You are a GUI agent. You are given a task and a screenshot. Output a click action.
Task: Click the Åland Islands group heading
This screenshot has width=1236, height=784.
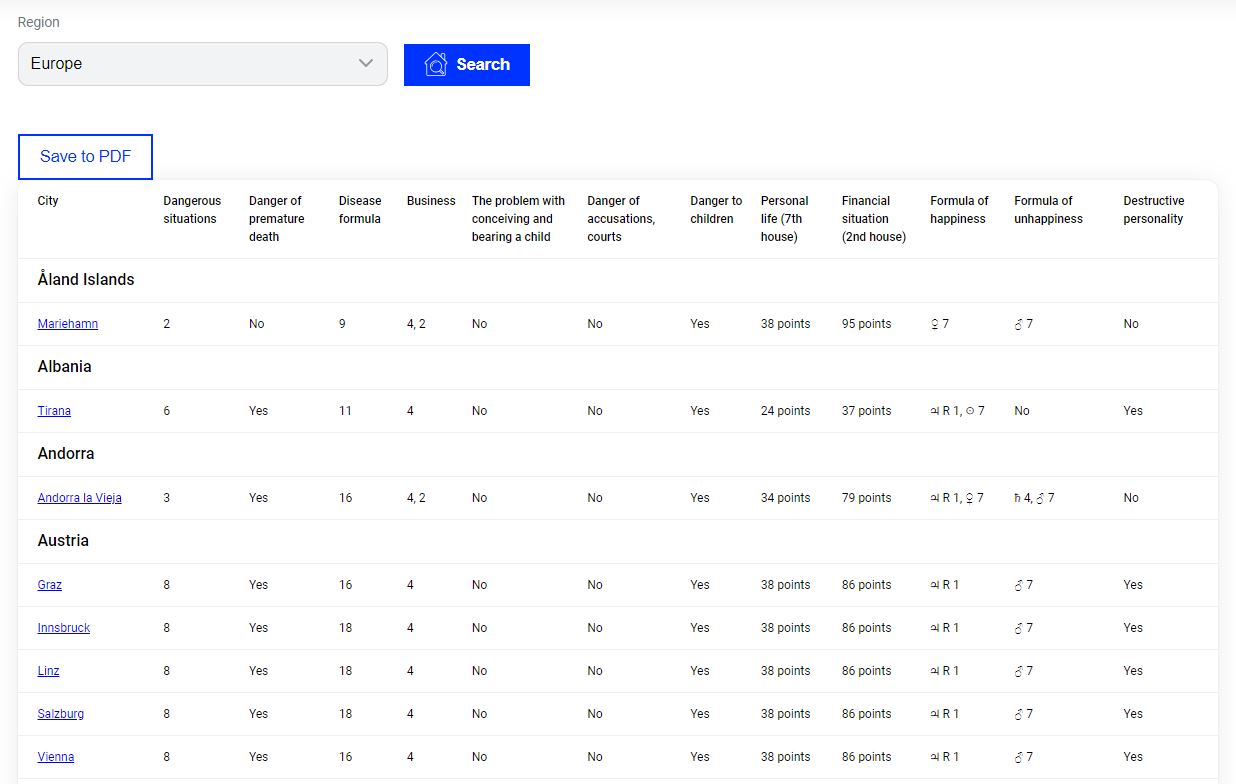pyautogui.click(x=86, y=280)
